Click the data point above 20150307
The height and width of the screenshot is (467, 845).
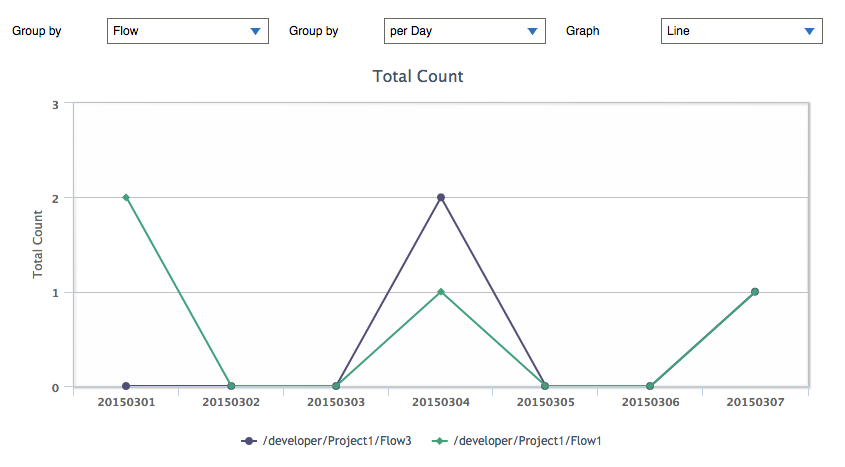(x=755, y=292)
